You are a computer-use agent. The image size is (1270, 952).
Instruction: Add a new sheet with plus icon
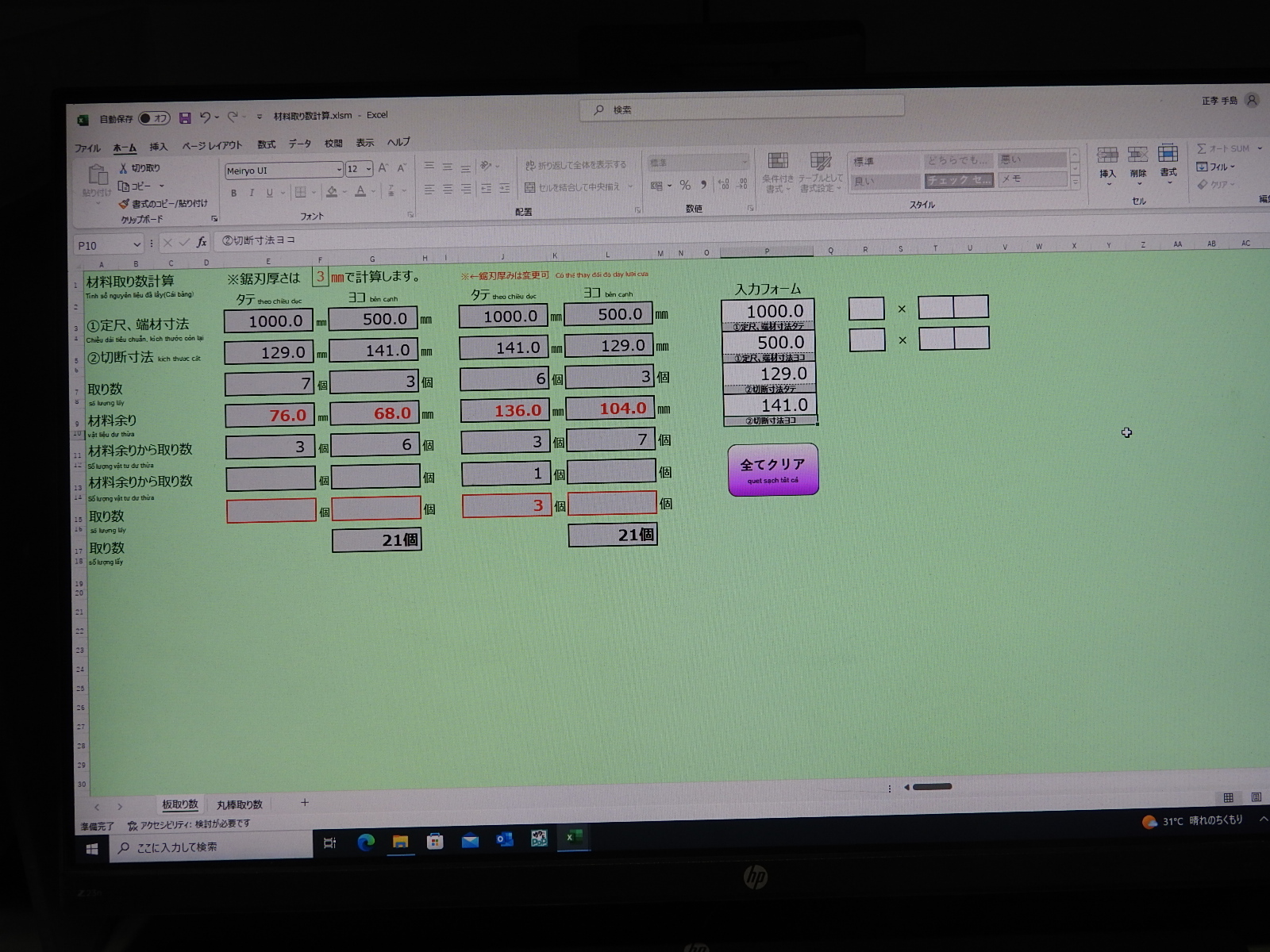pos(305,803)
